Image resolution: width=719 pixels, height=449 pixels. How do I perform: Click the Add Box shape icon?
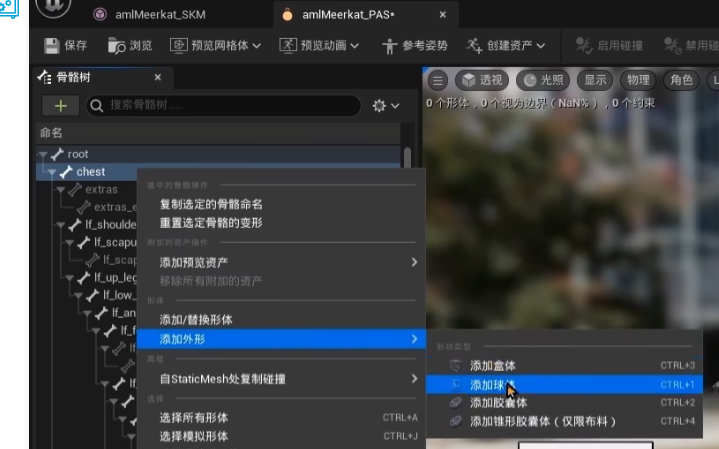click(x=455, y=366)
